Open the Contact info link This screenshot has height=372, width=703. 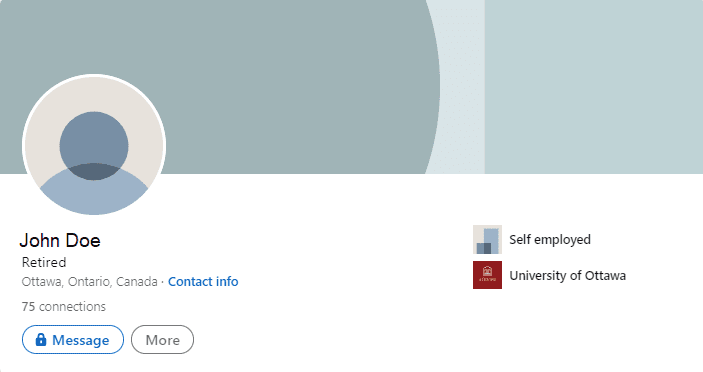coord(203,281)
